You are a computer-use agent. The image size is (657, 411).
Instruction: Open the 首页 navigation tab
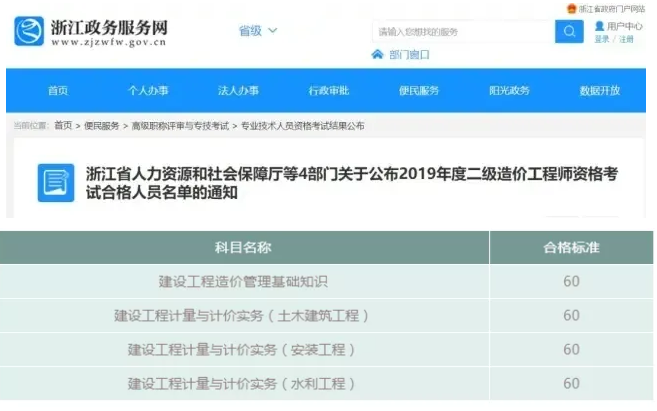click(58, 91)
